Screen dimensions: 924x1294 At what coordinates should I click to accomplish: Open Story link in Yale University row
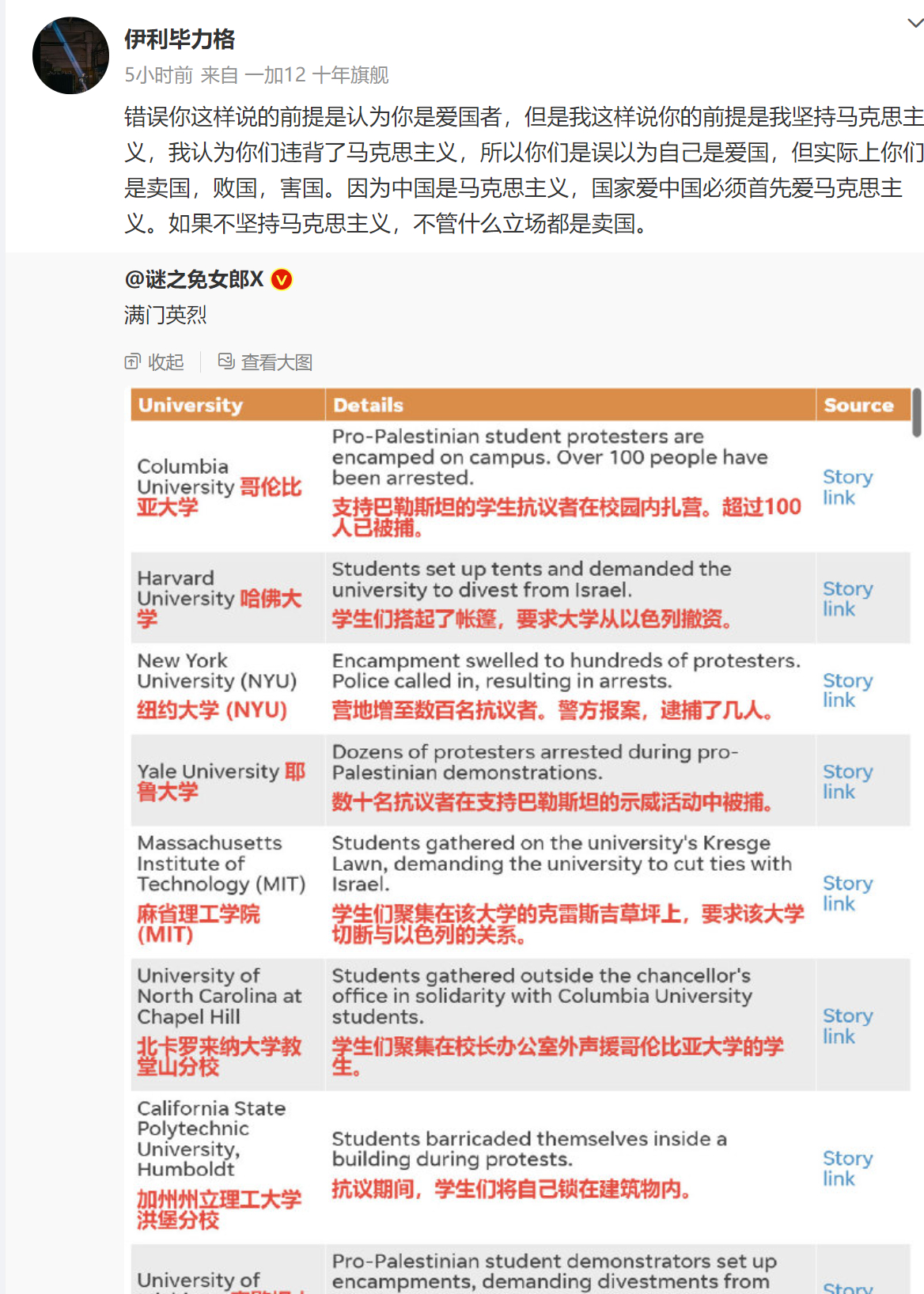(x=847, y=781)
